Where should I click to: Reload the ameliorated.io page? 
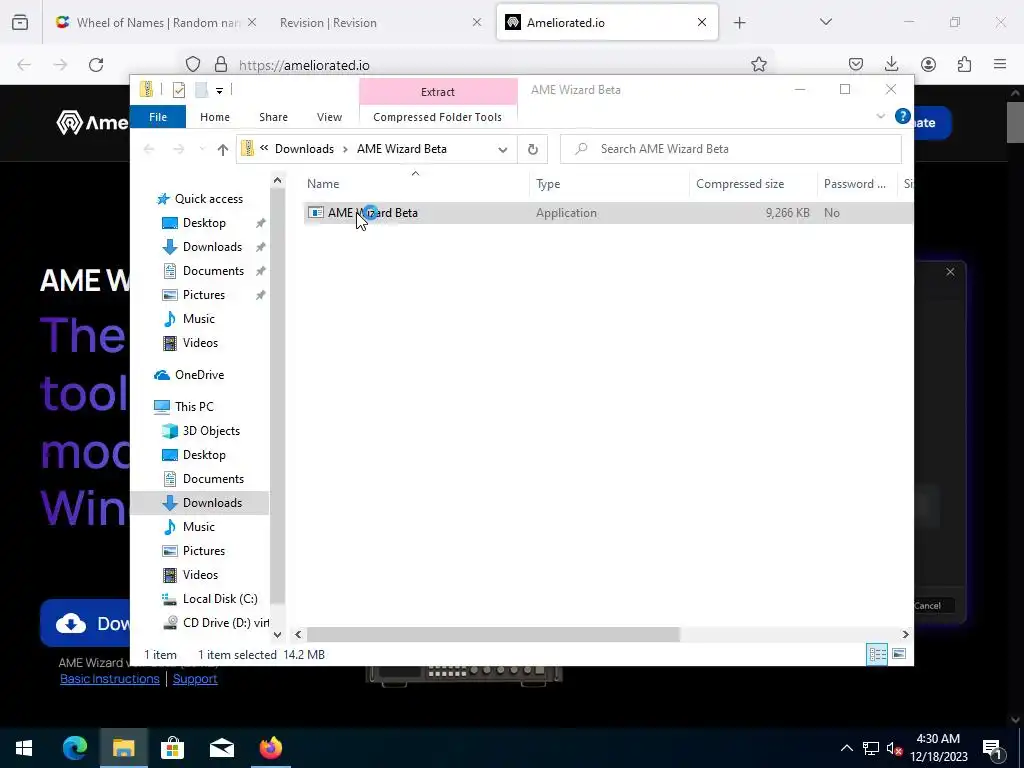[x=96, y=64]
